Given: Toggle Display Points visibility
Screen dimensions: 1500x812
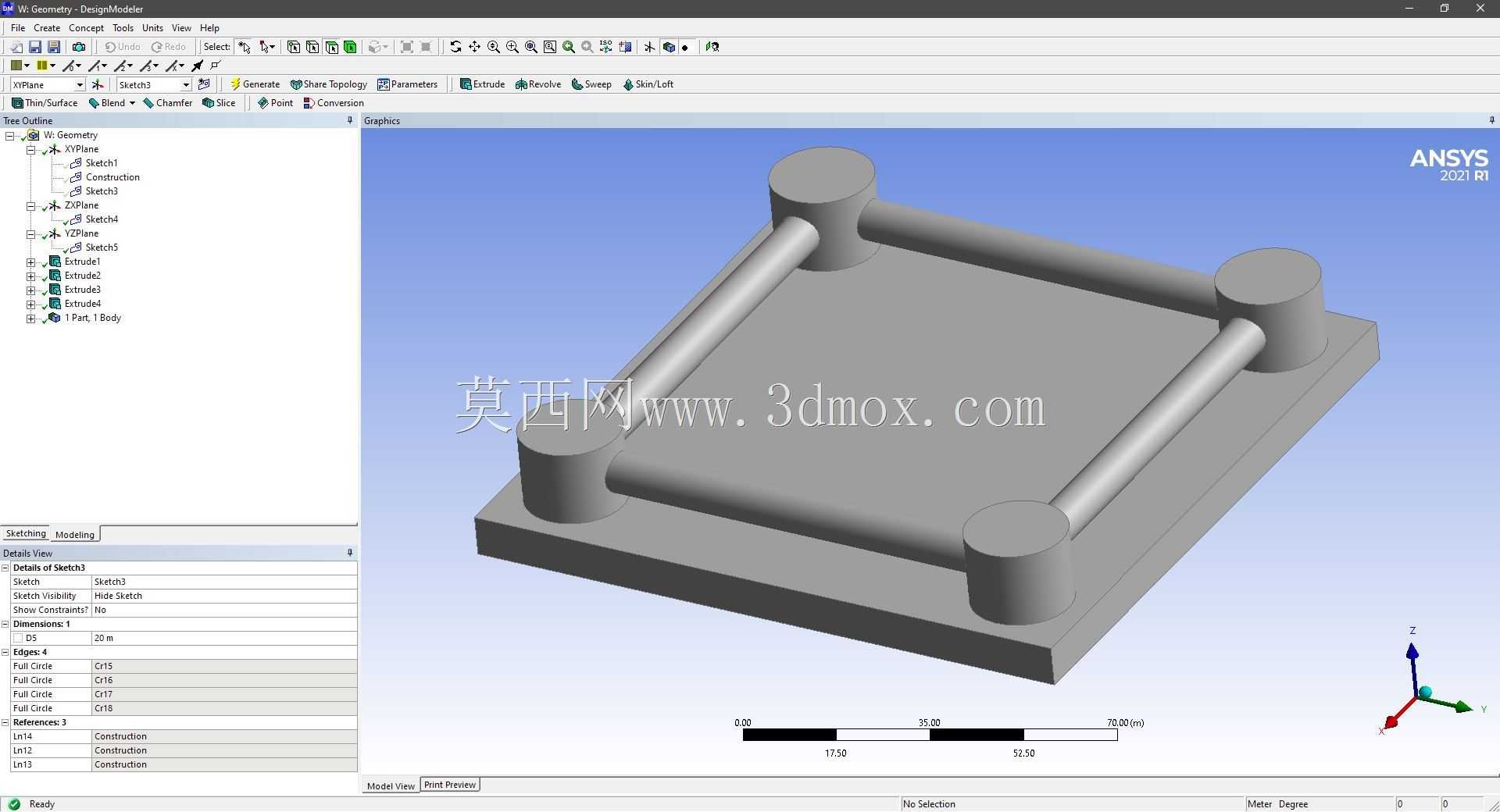Looking at the screenshot, I should pos(685,47).
